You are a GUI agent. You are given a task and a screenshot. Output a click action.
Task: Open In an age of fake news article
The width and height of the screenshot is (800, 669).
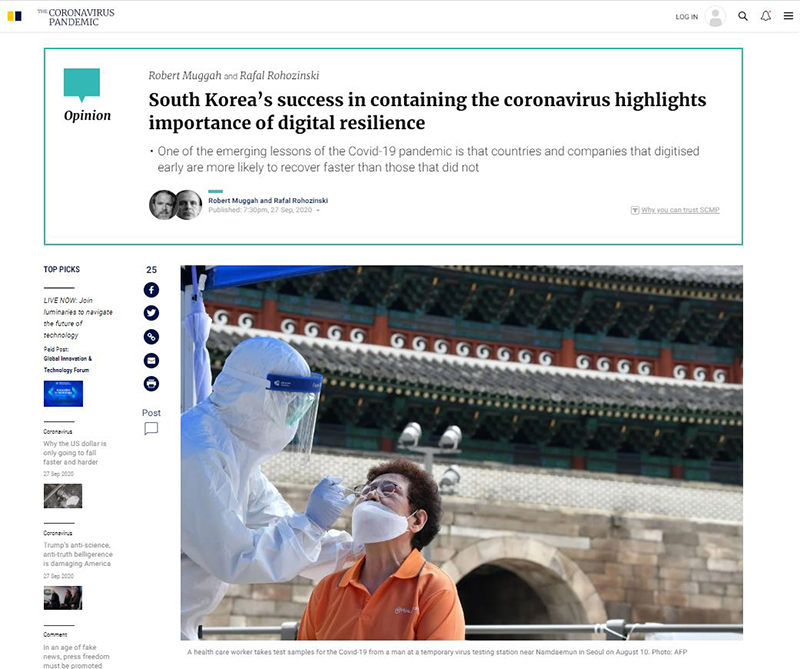pos(77,656)
